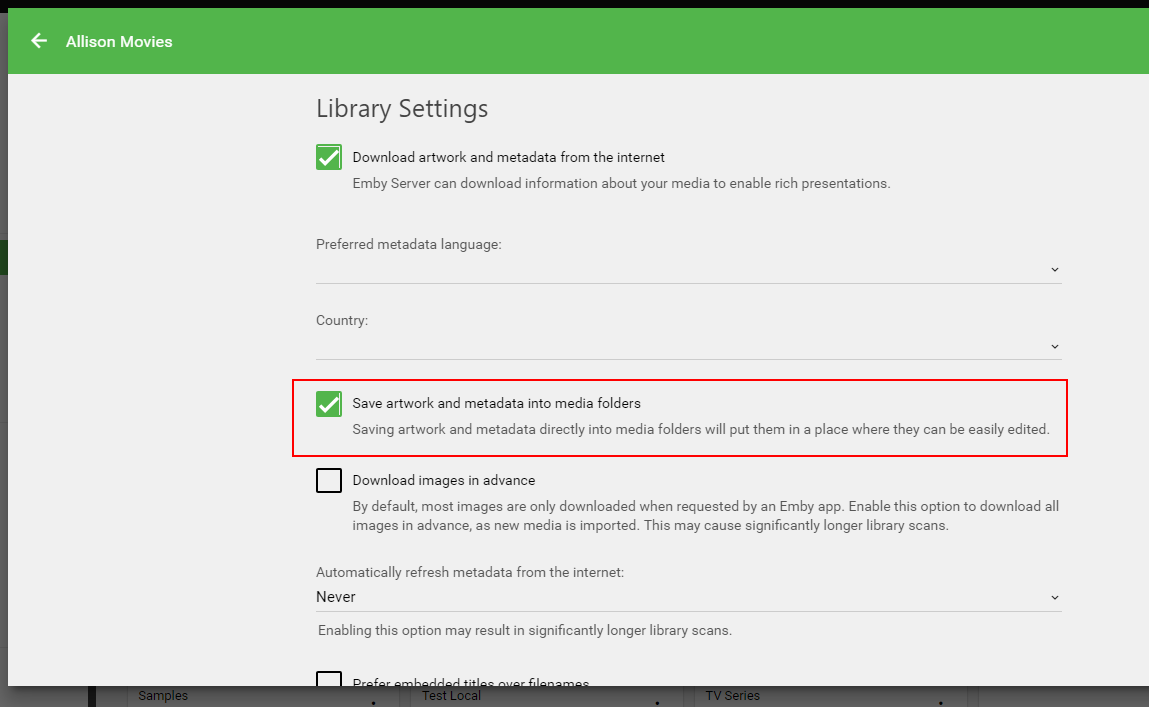Click the 'significantly longer library scans' note under Never
Viewport: 1149px width, 707px height.
pos(525,630)
